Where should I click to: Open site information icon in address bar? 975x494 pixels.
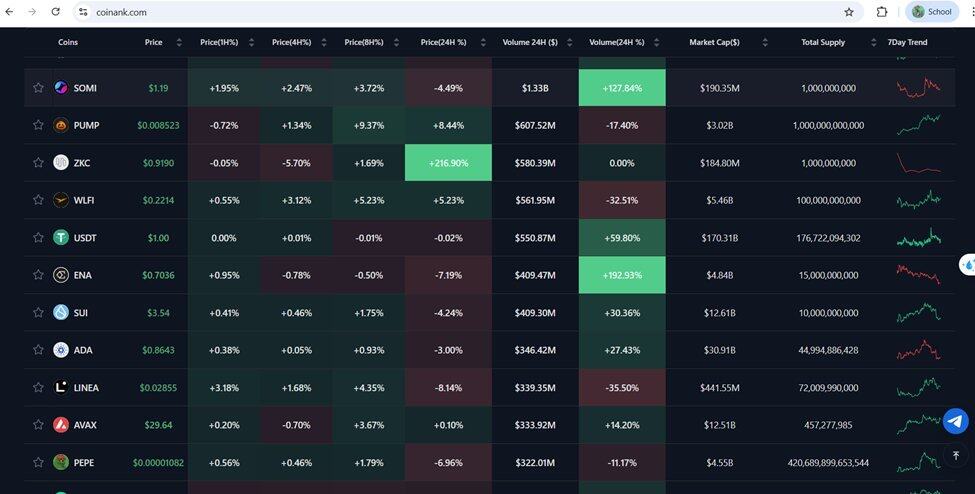(x=83, y=12)
